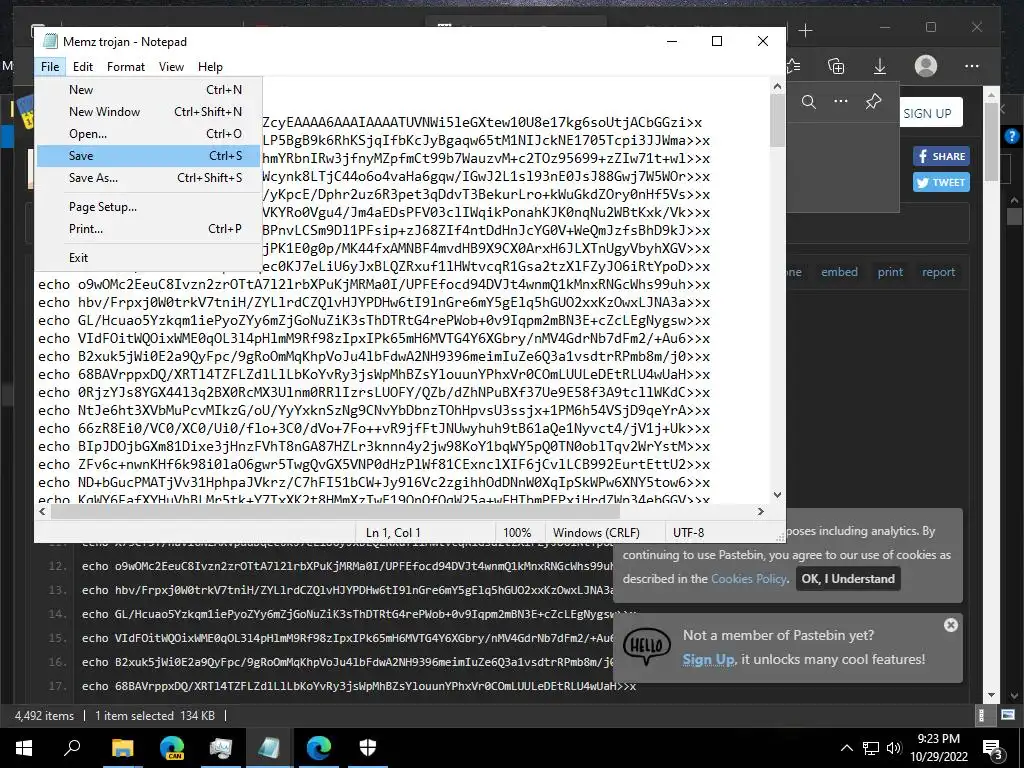Open File Explorer from the taskbar

(122, 748)
